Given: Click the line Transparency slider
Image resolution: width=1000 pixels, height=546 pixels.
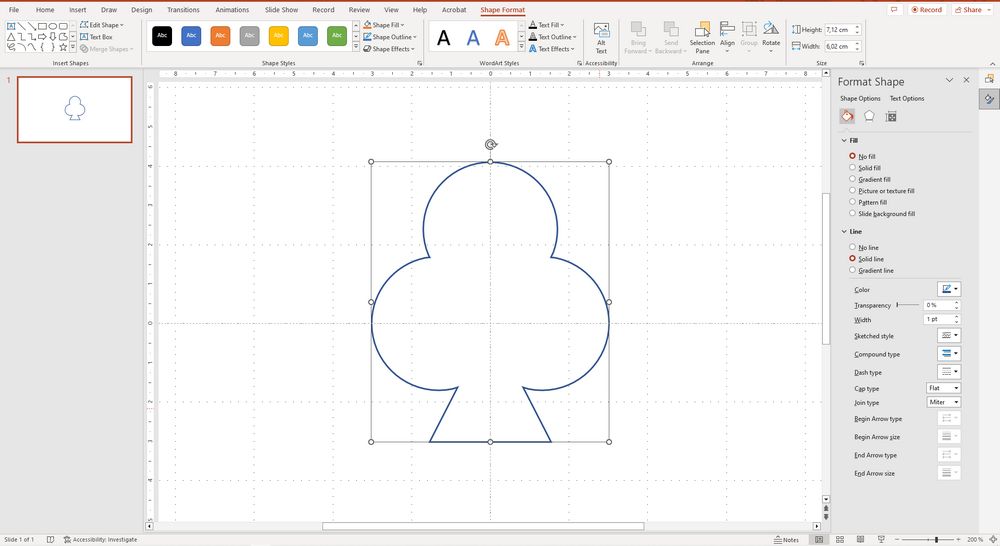Looking at the screenshot, I should (x=908, y=306).
